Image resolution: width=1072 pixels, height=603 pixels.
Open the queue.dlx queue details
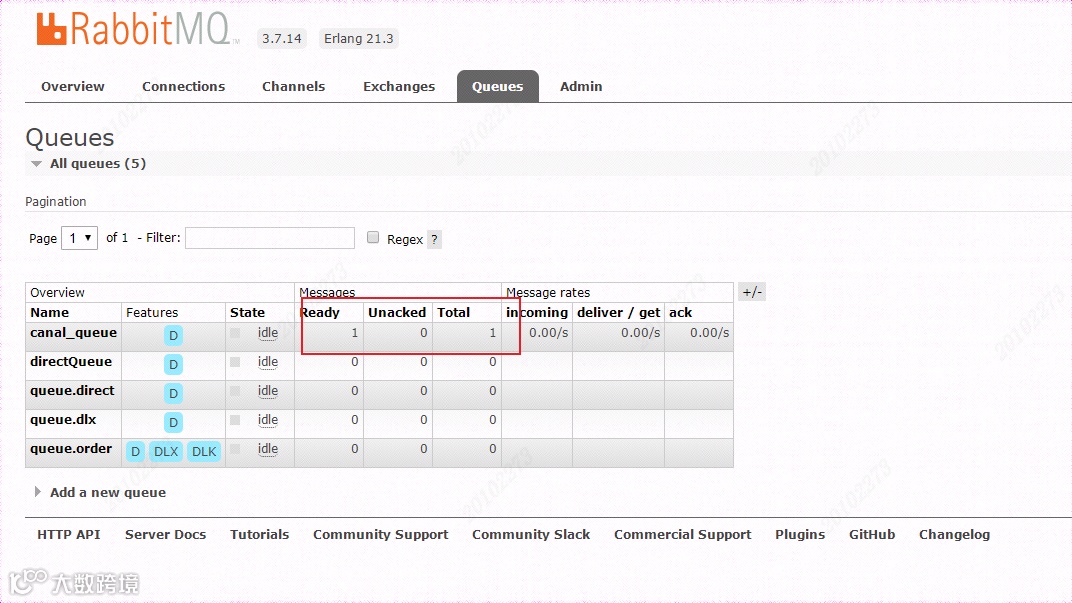(63, 420)
